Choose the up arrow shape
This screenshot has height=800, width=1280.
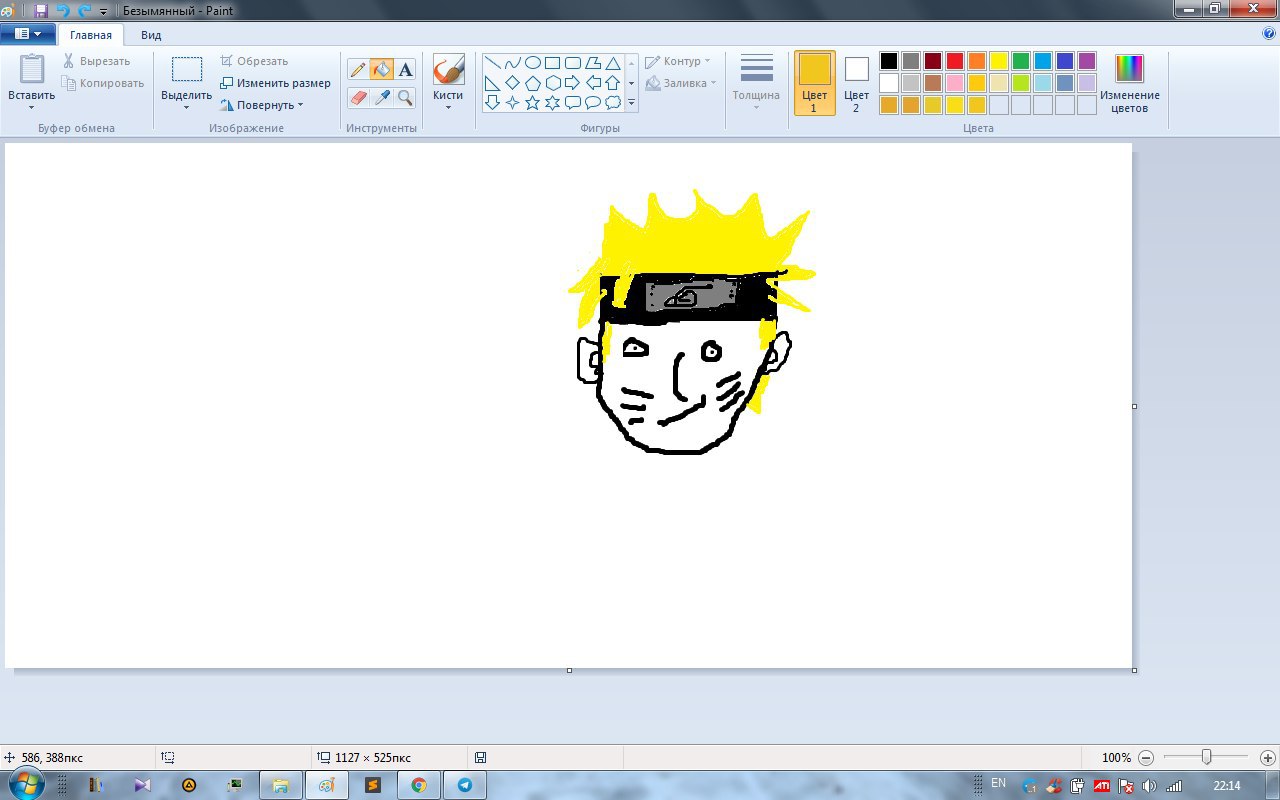tap(612, 83)
